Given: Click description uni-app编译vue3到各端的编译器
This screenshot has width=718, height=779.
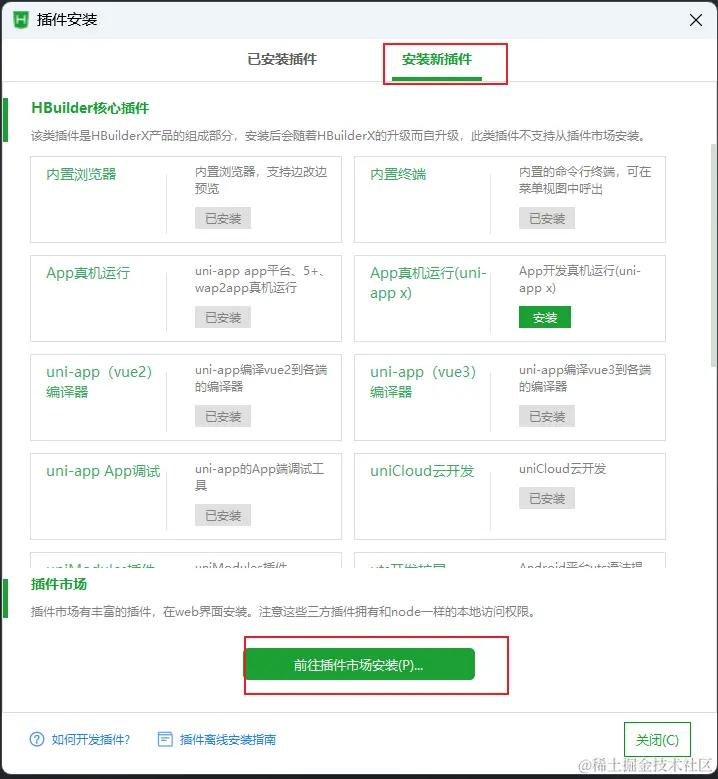Looking at the screenshot, I should point(585,378).
